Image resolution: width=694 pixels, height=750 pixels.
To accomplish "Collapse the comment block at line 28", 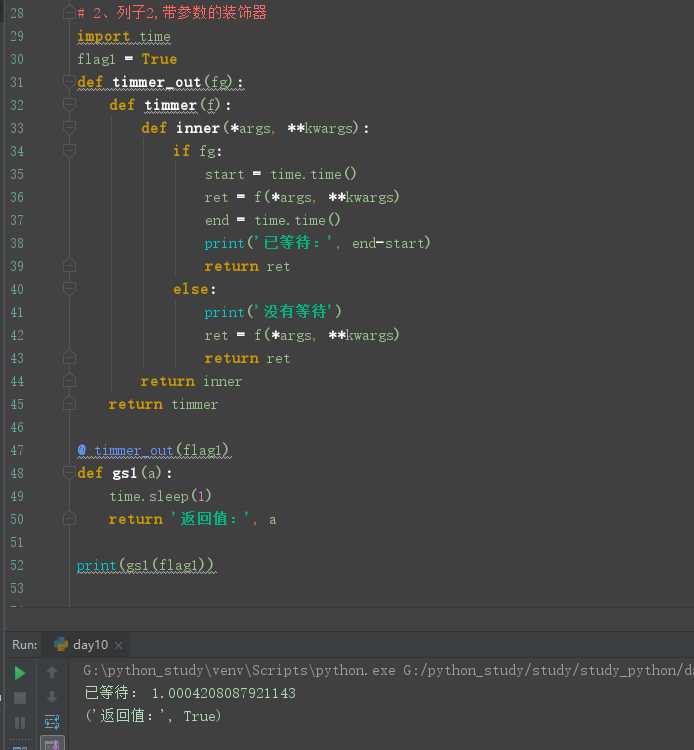I will coord(68,13).
